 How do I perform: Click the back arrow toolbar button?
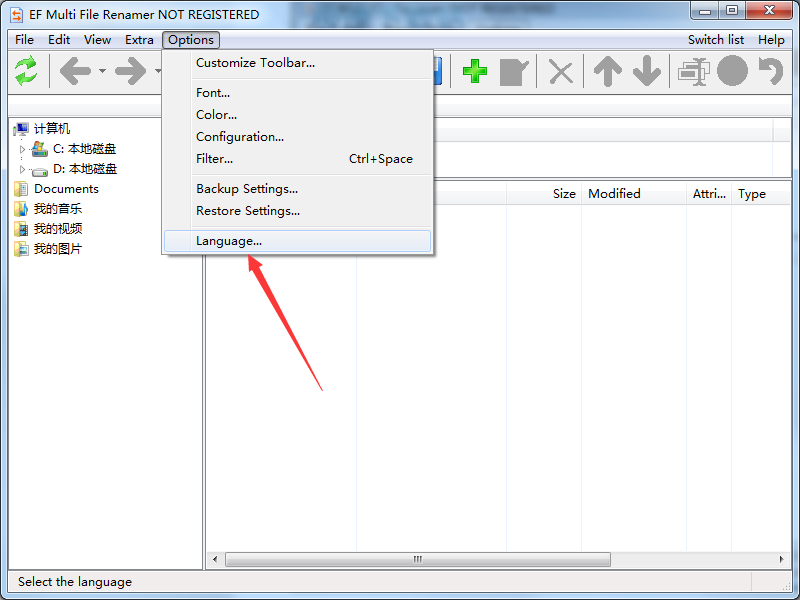pyautogui.click(x=75, y=71)
